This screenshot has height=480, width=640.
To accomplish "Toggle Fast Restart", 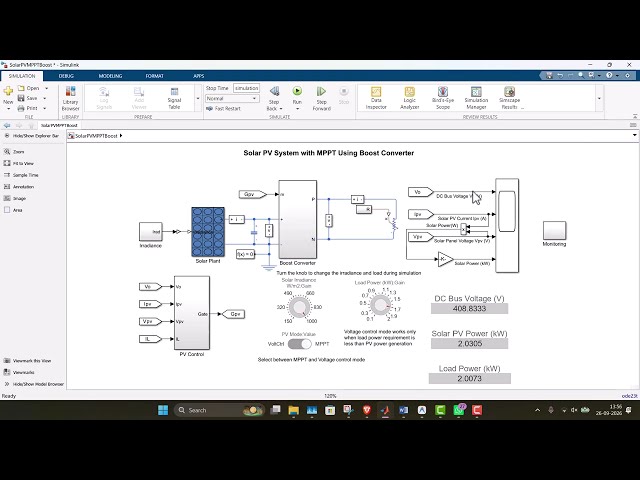I will (223, 109).
